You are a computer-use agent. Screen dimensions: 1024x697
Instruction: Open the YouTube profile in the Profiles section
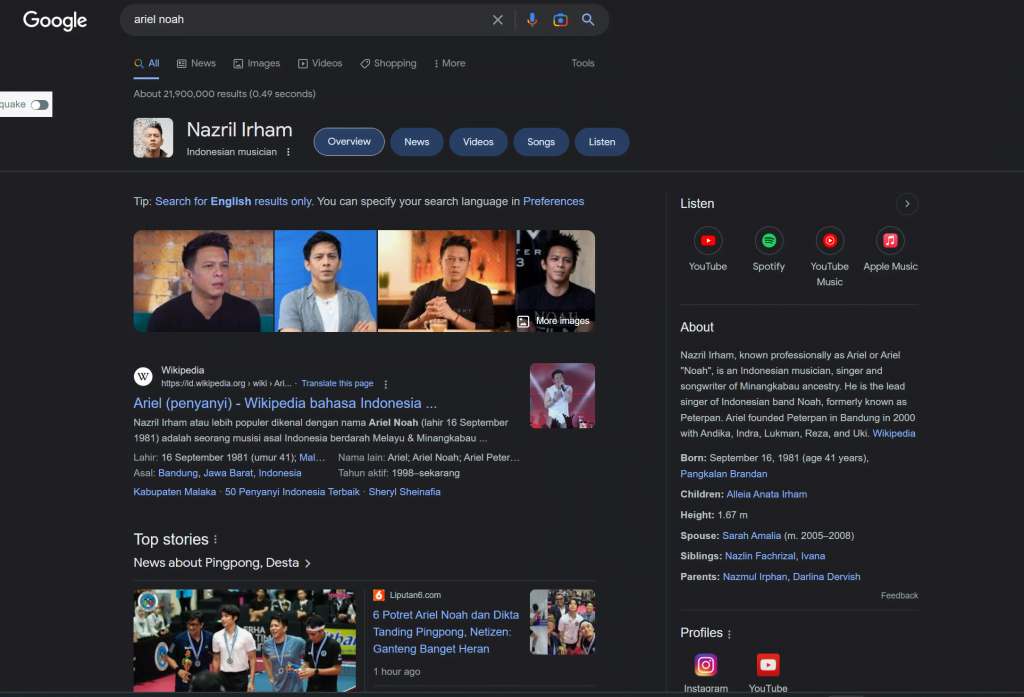pos(767,664)
